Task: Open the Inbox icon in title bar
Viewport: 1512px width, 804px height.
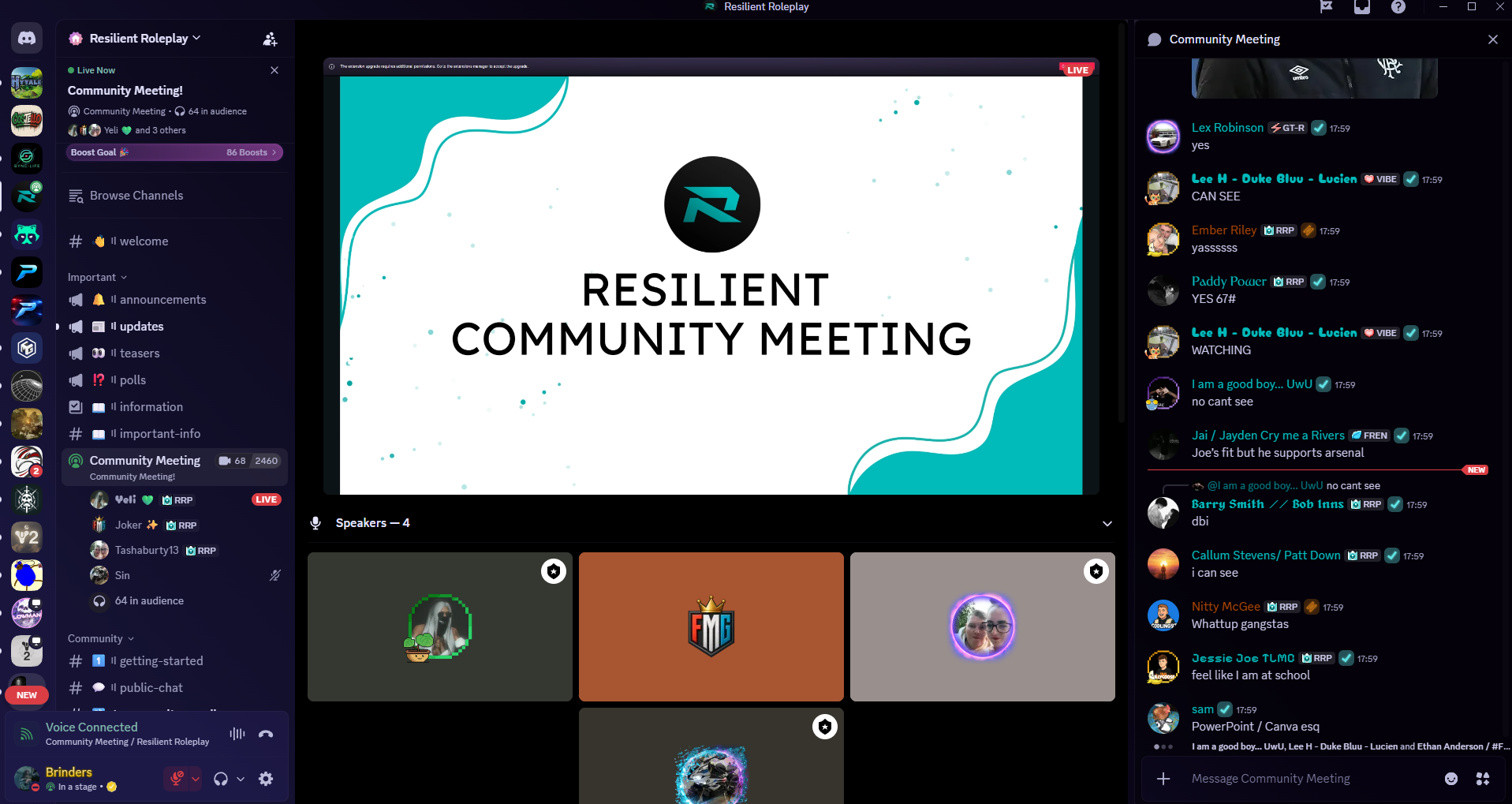Action: (1362, 7)
